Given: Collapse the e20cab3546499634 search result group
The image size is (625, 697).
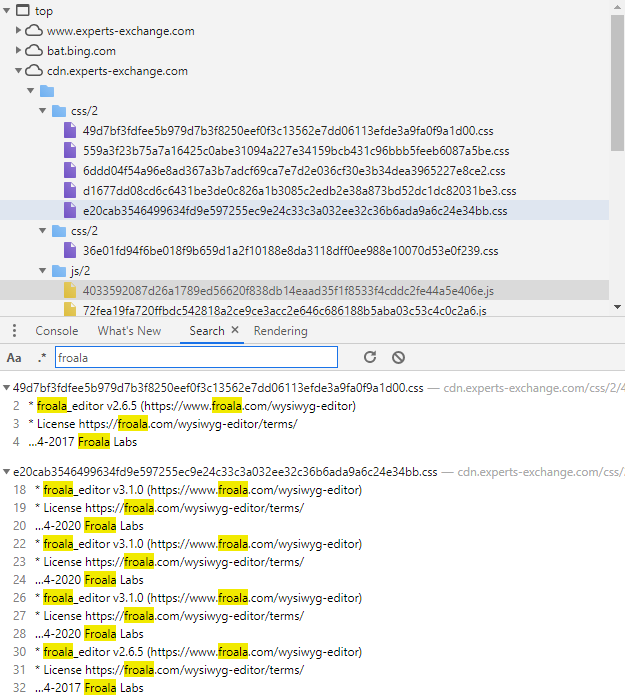Looking at the screenshot, I should pyautogui.click(x=7, y=471).
